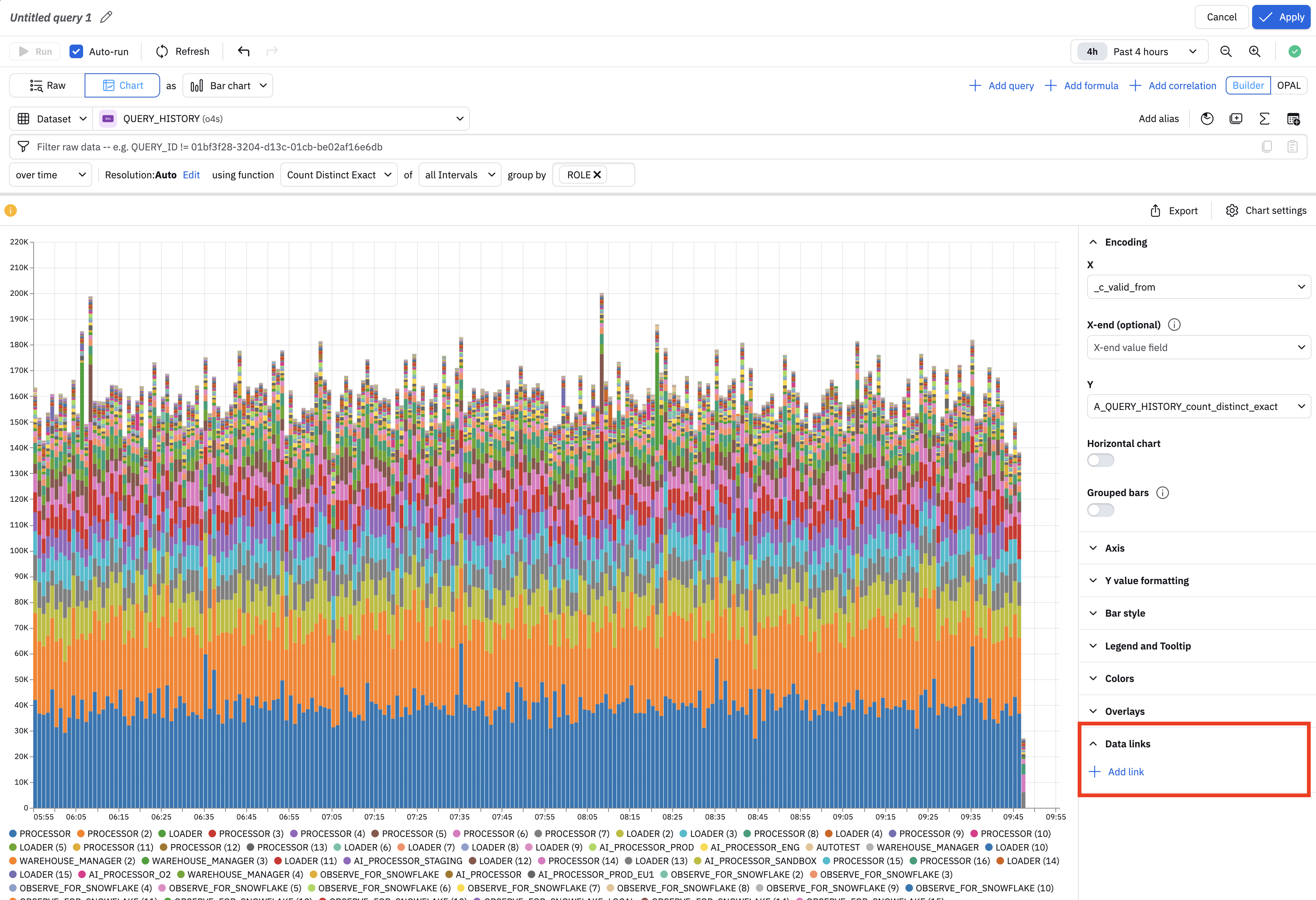Switch to the OPAL editor tab

(1288, 85)
